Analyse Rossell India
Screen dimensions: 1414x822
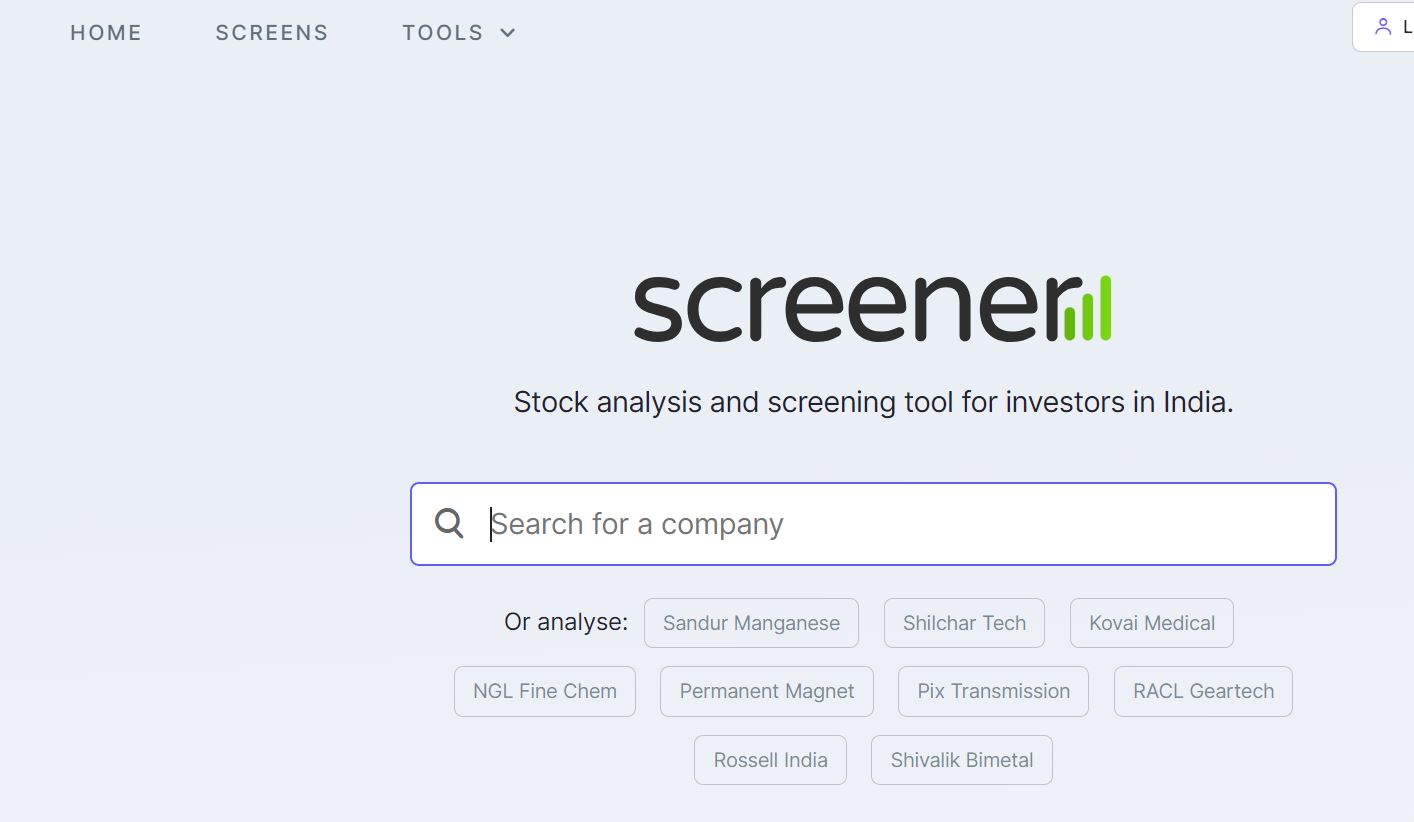(770, 760)
